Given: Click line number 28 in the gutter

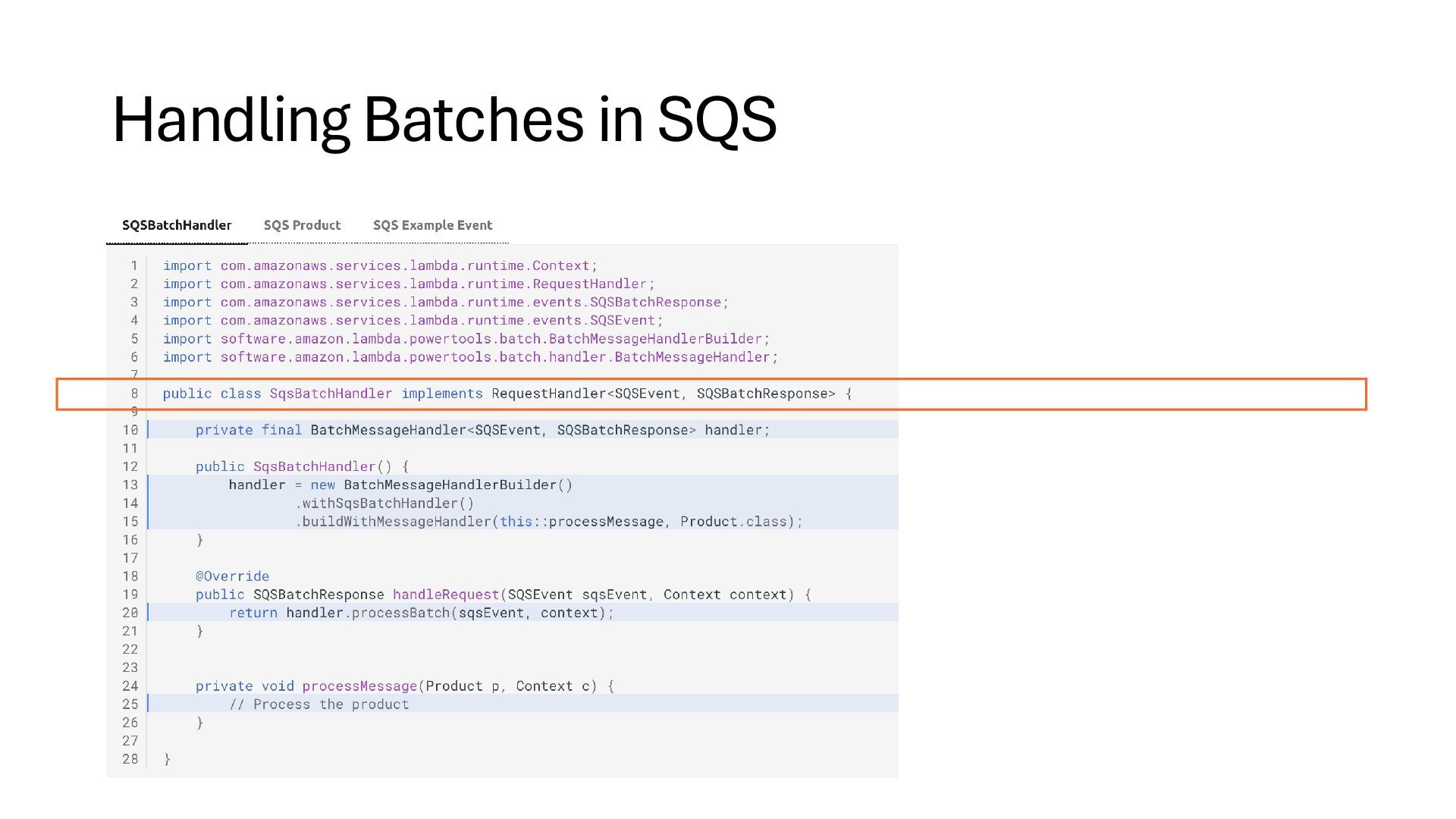Looking at the screenshot, I should click(x=130, y=759).
